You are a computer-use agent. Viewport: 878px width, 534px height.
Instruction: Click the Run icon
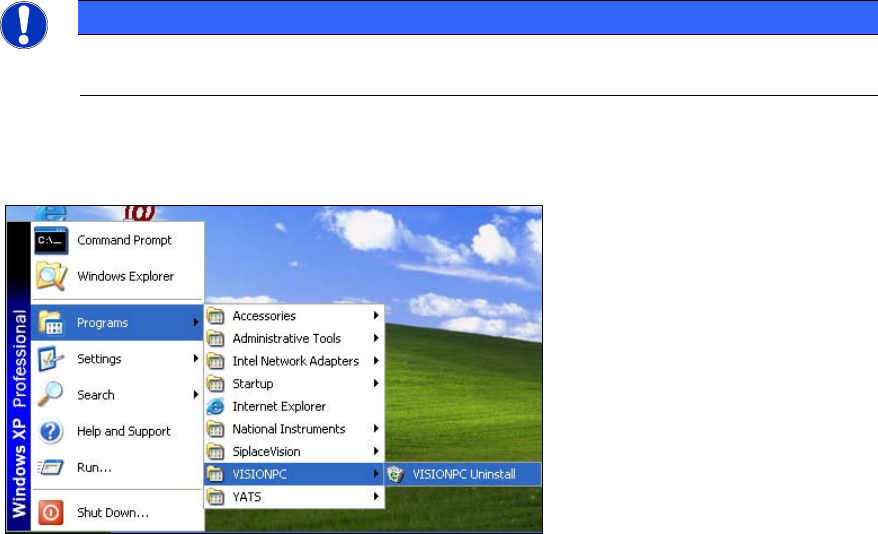coord(51,467)
